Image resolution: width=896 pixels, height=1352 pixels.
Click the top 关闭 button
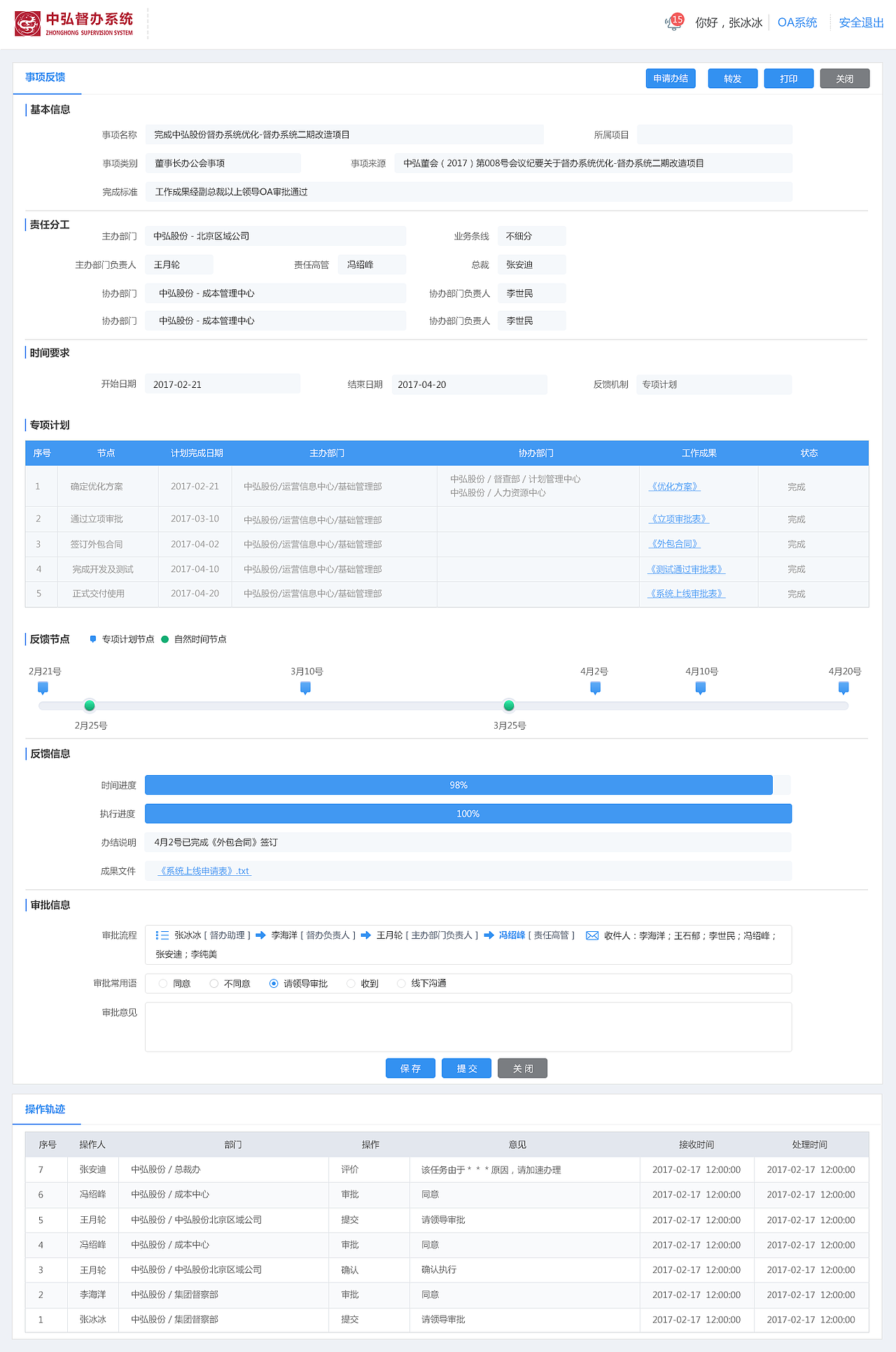click(845, 78)
